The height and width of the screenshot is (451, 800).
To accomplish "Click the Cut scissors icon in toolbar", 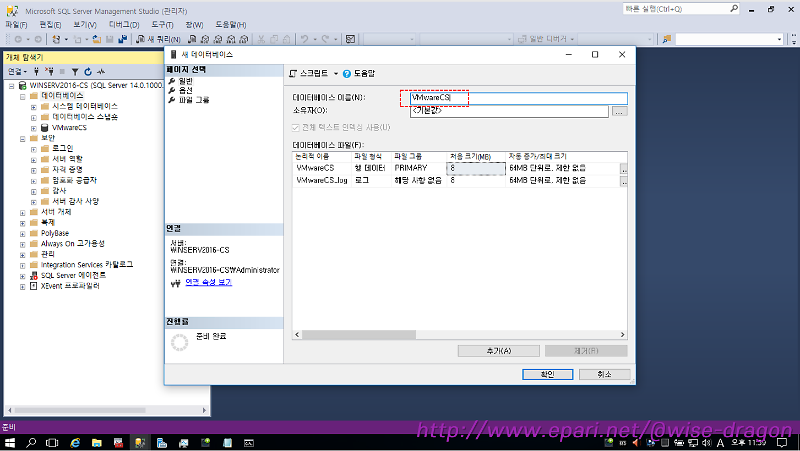I will click(261, 39).
